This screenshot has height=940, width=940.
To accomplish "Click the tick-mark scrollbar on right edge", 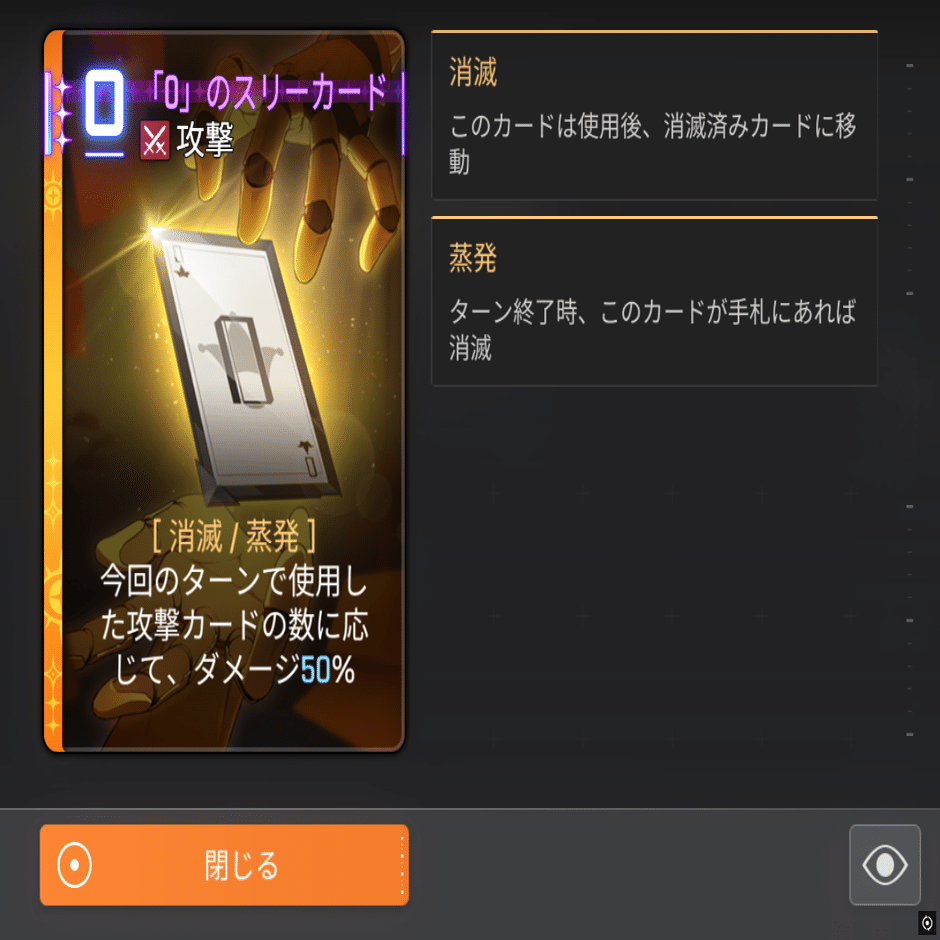I will coord(909,399).
